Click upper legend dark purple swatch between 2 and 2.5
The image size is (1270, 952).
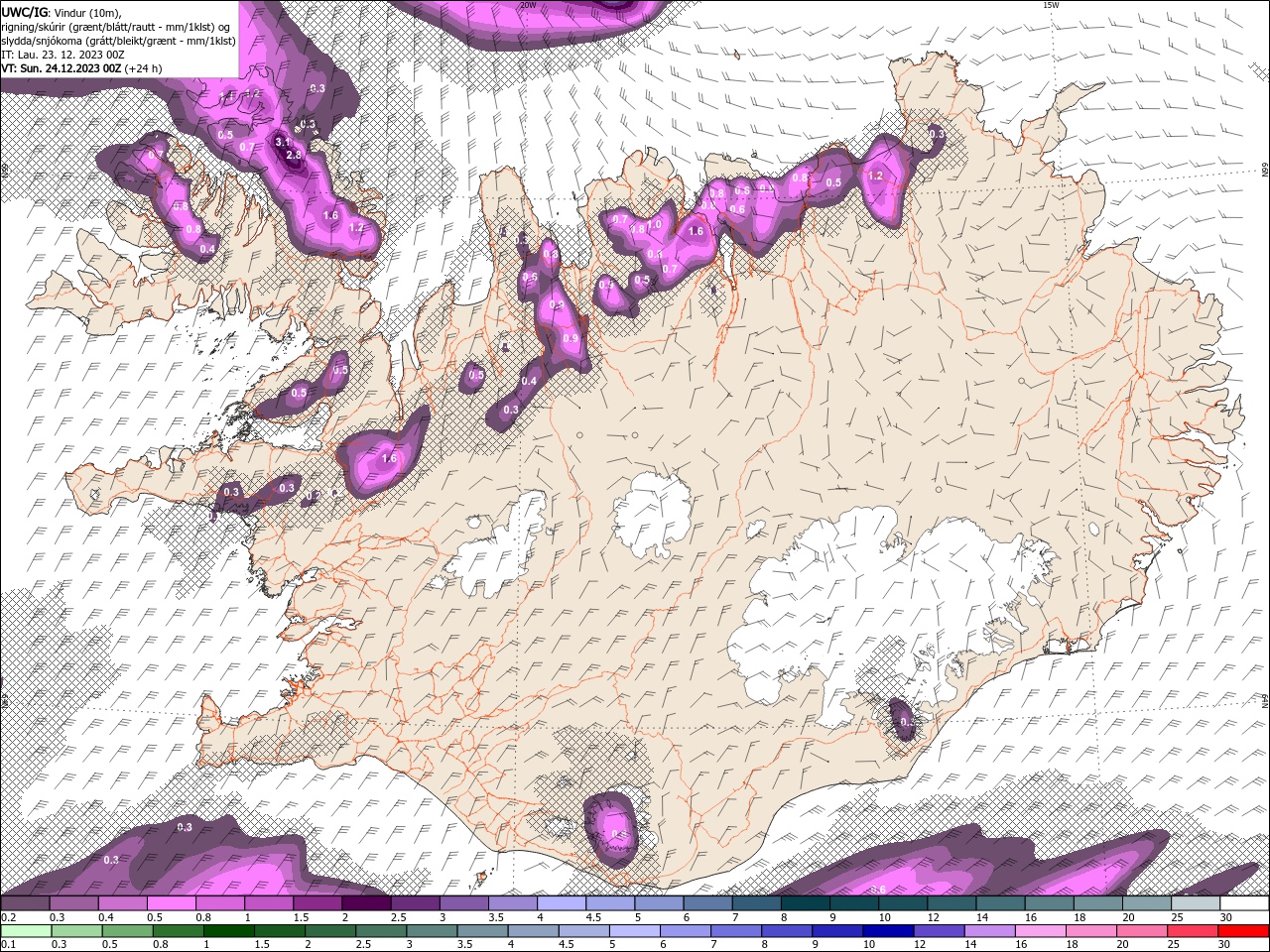[366, 904]
